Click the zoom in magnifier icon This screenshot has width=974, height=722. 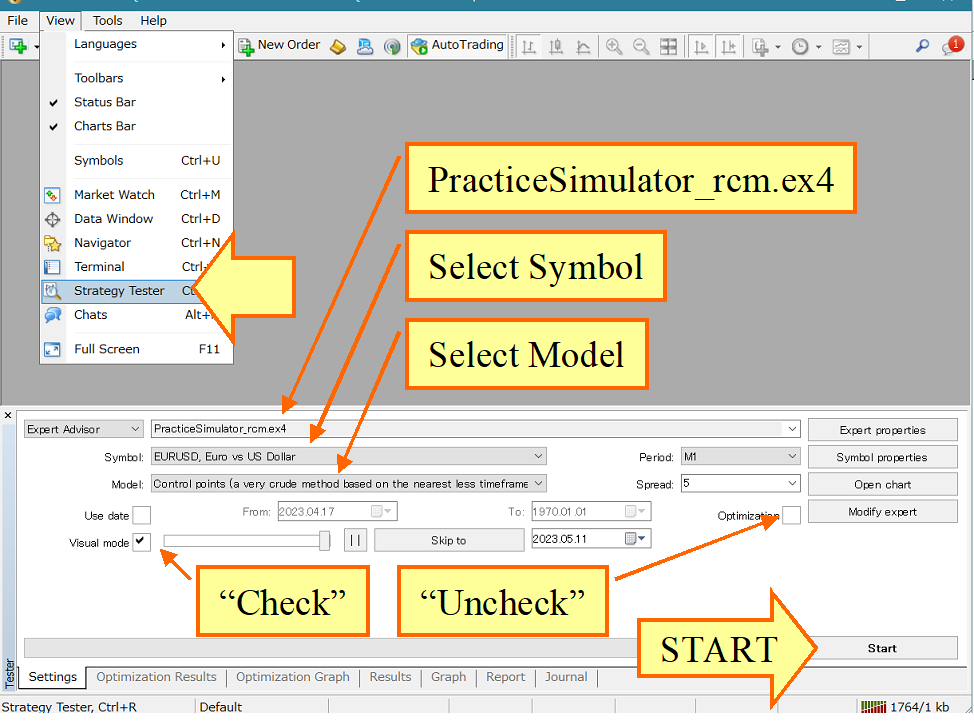tap(614, 47)
